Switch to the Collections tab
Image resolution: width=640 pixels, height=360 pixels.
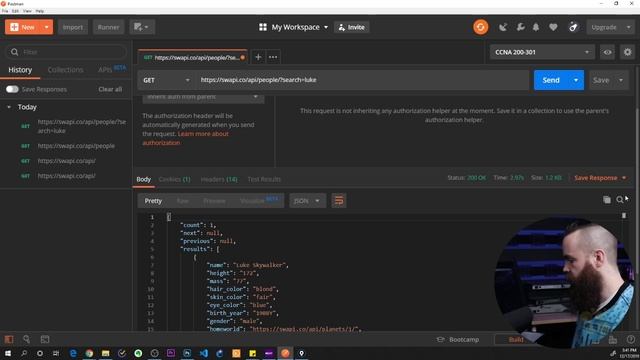[65, 70]
